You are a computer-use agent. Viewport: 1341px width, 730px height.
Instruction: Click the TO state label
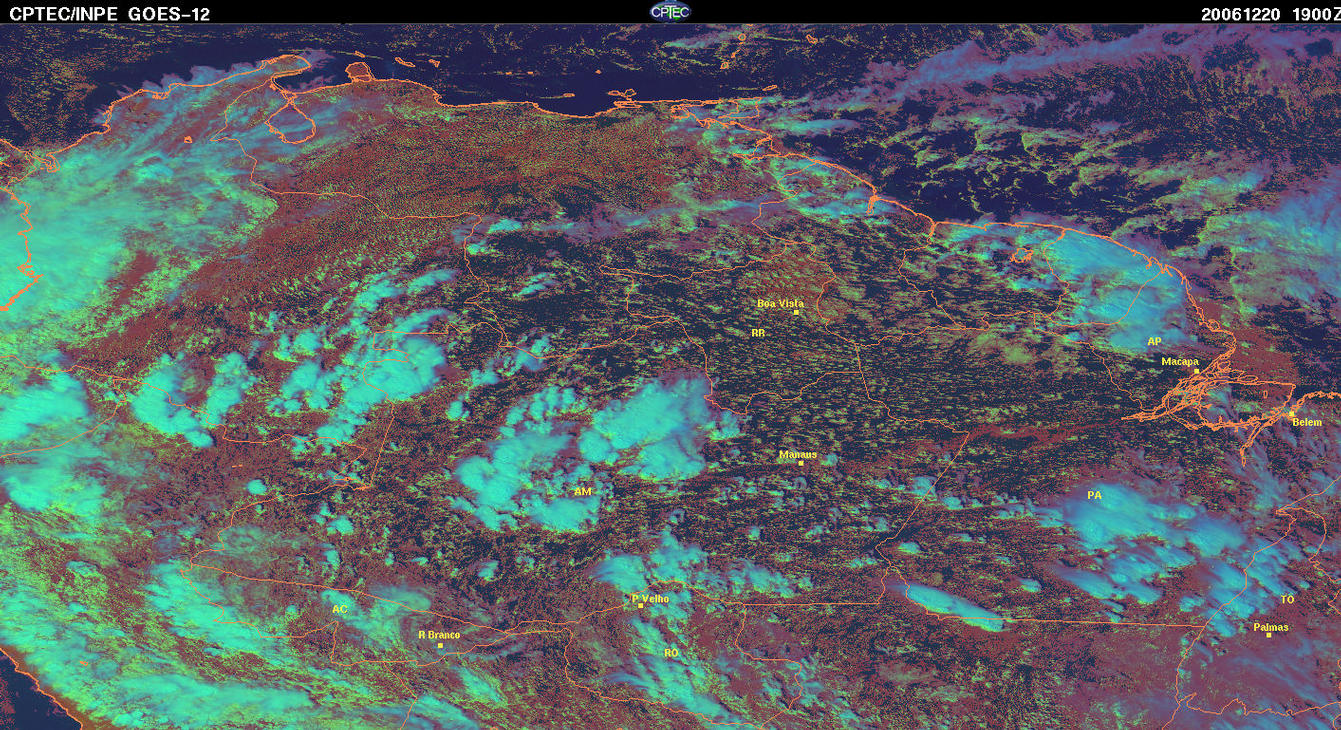tap(1287, 599)
